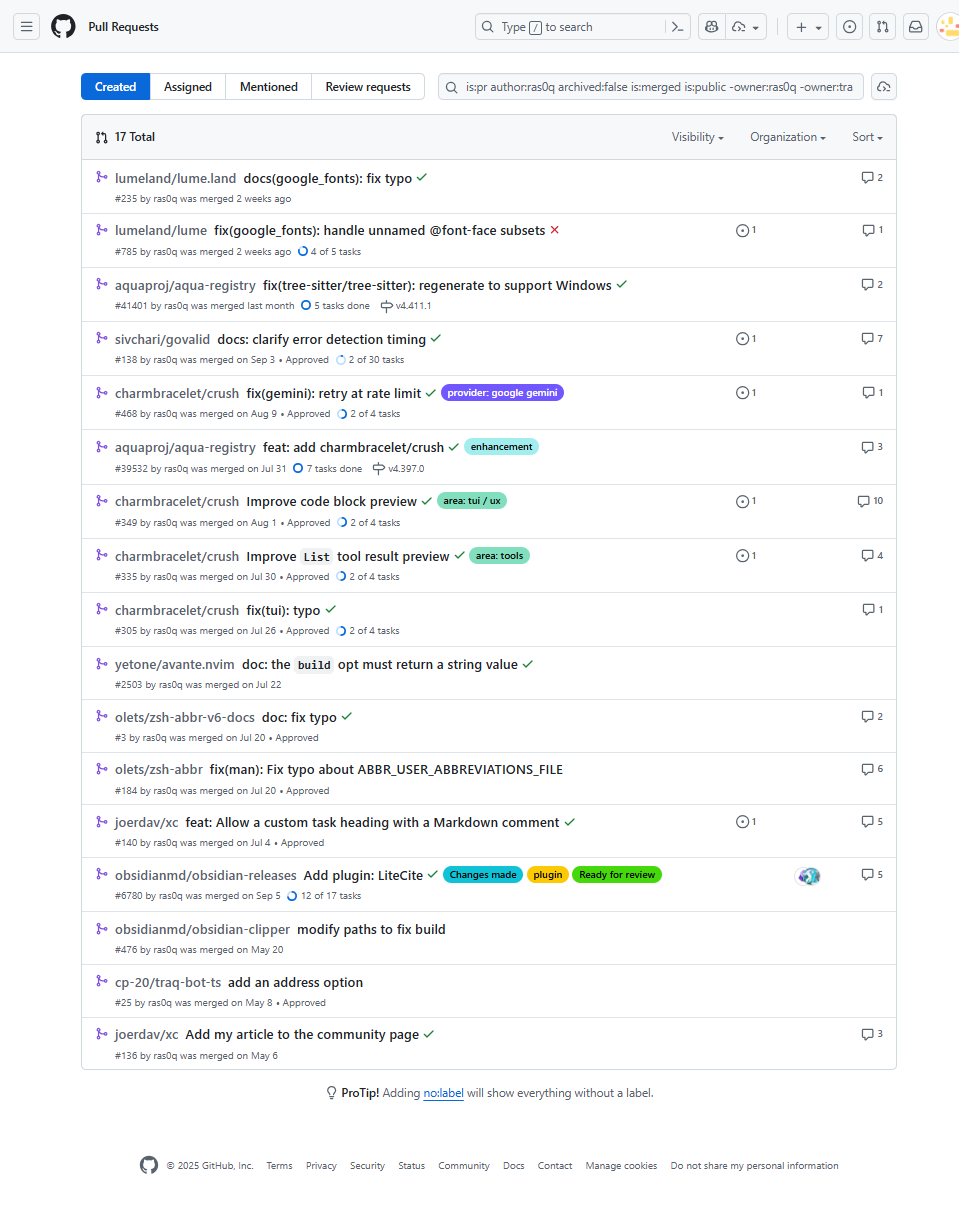Viewport: 959px width, 1209px height.
Task: Open the notifications inbox icon
Action: coord(915,26)
